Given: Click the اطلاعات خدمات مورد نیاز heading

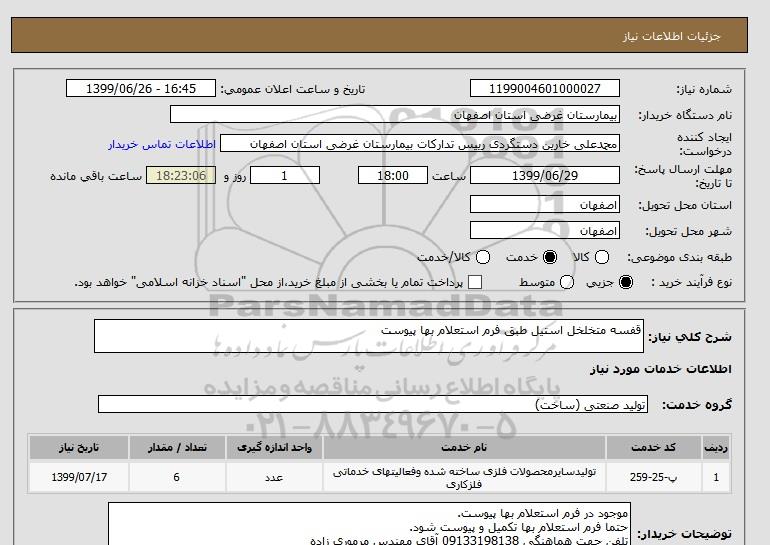Looking at the screenshot, I should coord(660,369).
